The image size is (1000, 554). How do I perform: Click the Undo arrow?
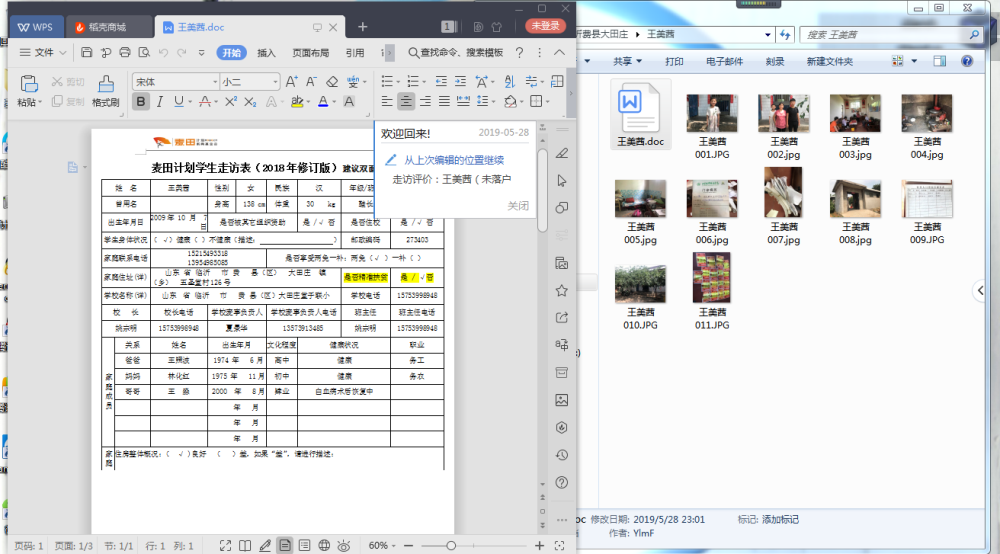[x=163, y=52]
